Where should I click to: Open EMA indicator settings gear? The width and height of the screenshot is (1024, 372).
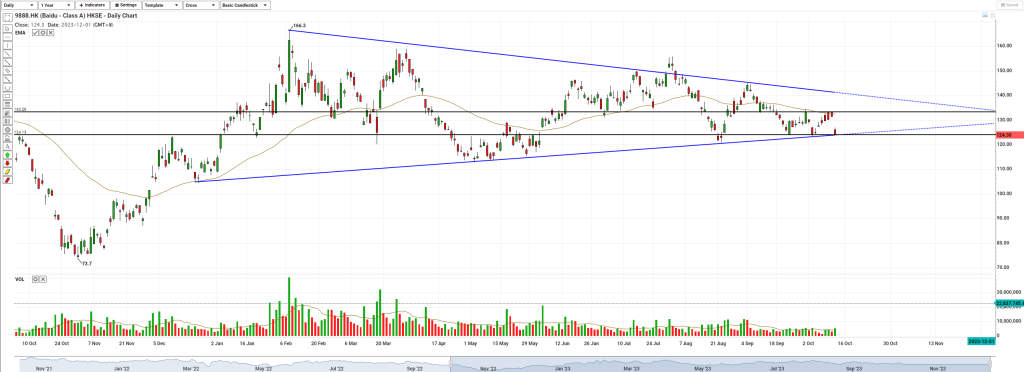(x=42, y=32)
